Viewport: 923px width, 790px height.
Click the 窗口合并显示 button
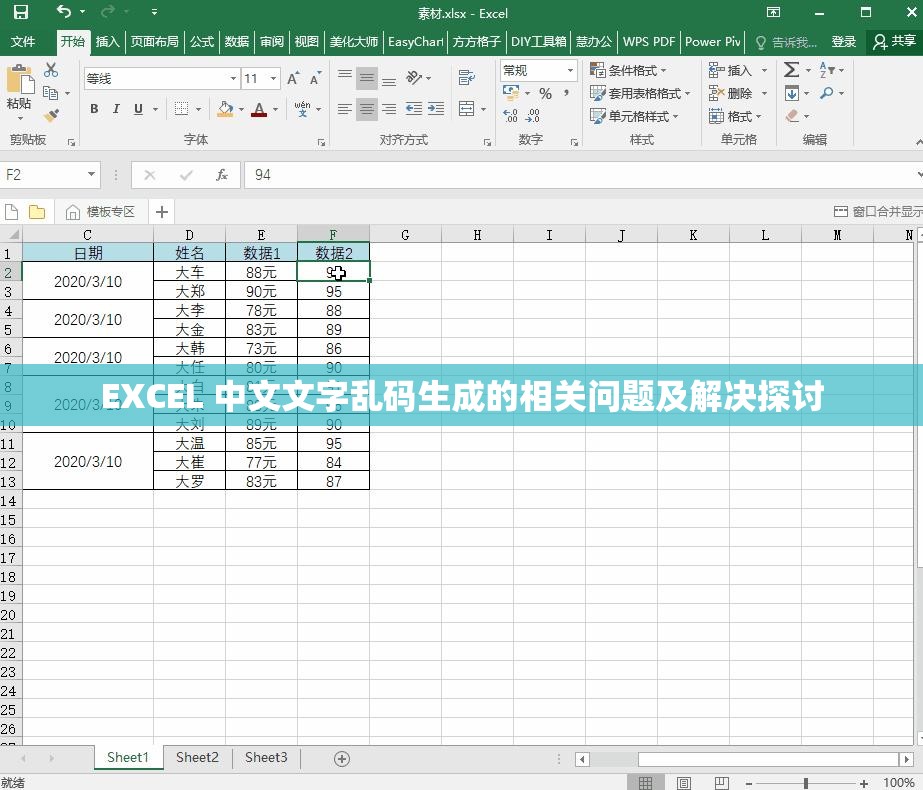pyautogui.click(x=878, y=211)
